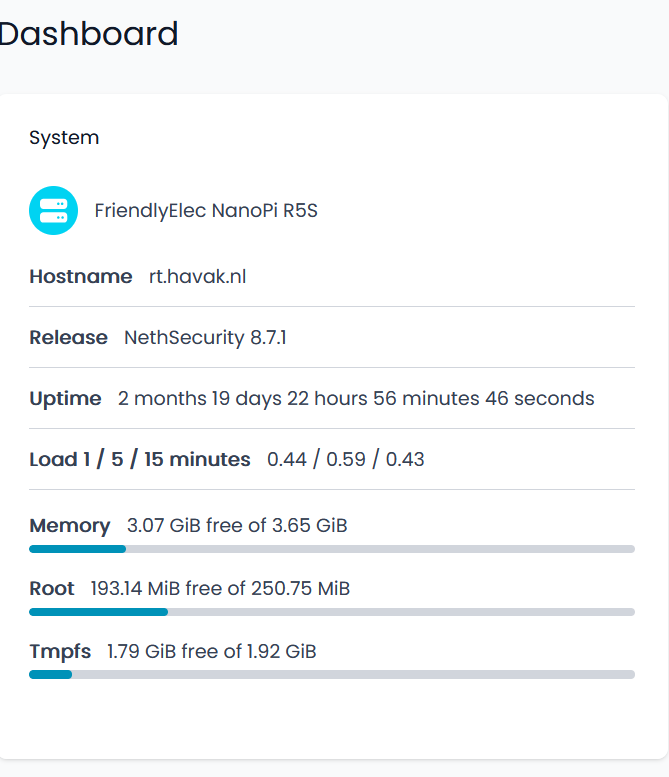The width and height of the screenshot is (669, 777).
Task: Click the Root storage progress bar
Action: [x=332, y=612]
